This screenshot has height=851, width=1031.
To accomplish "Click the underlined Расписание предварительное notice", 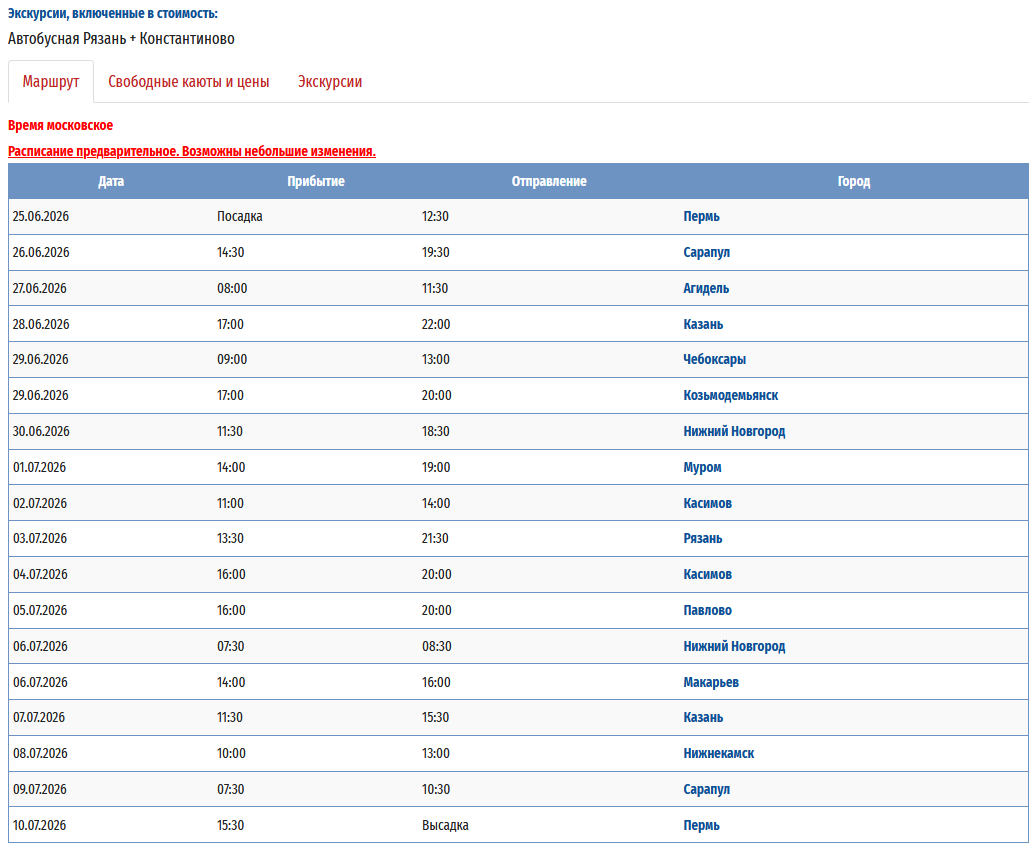I will [x=192, y=152].
